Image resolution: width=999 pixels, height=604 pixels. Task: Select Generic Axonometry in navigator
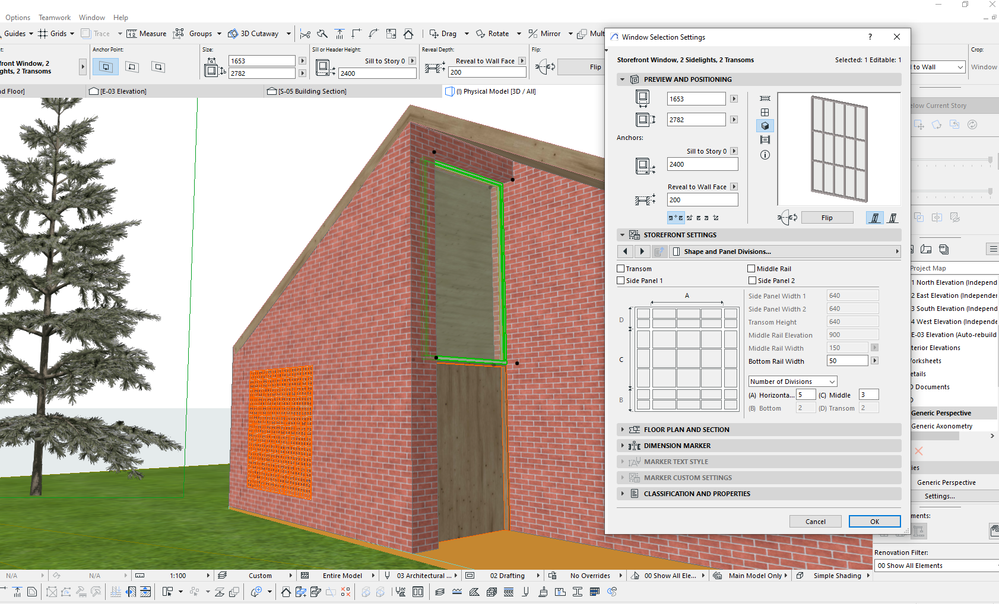click(942, 426)
